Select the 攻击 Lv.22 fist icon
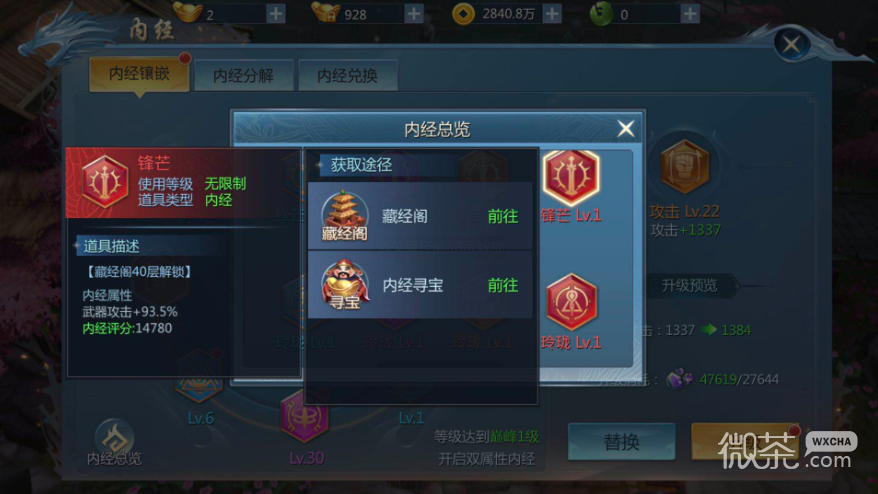 pyautogui.click(x=684, y=166)
